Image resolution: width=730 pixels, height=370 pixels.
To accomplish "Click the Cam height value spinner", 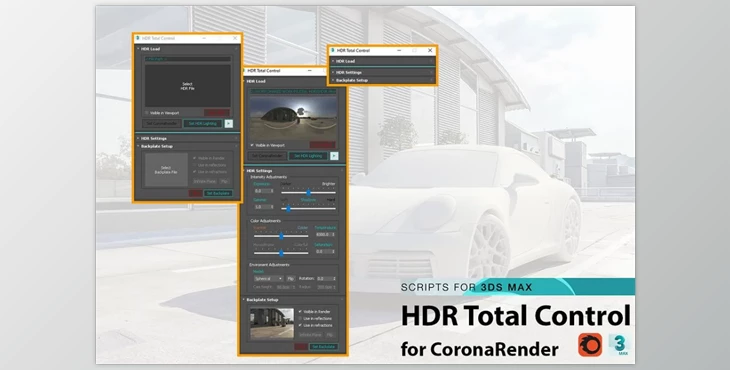I will (x=286, y=287).
